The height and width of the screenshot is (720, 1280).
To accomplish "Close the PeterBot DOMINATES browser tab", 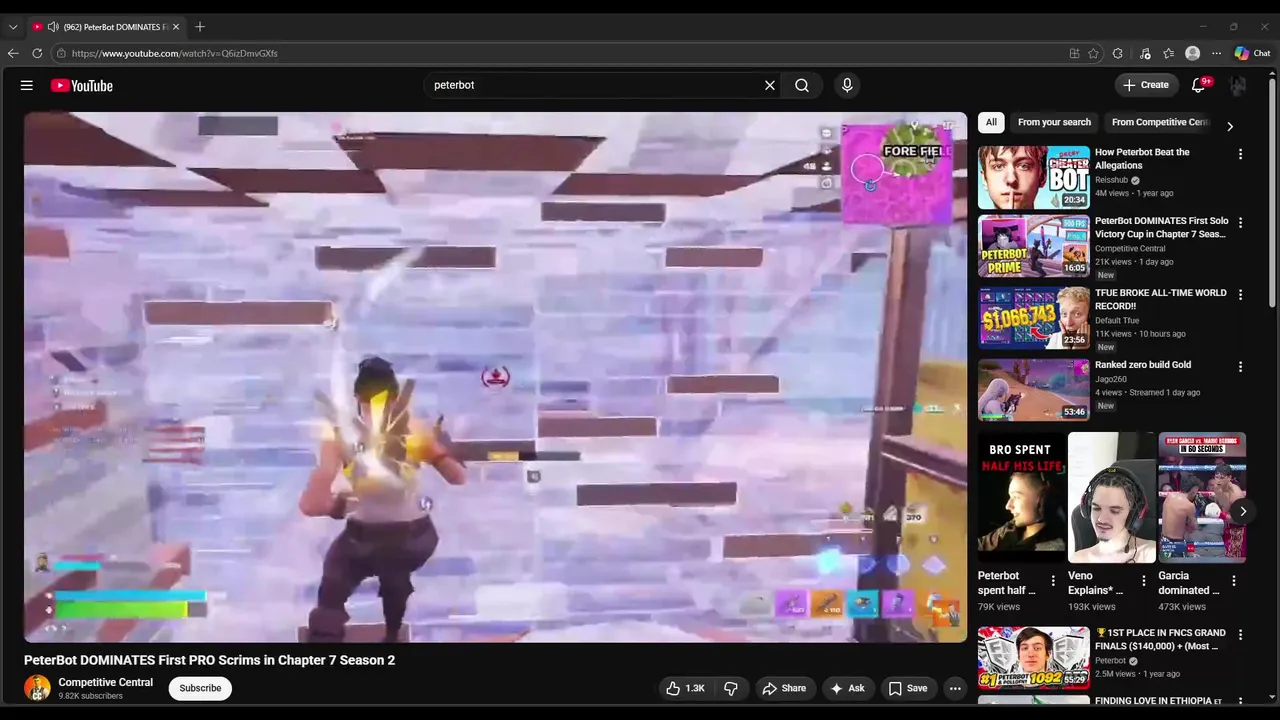I will pos(176,27).
